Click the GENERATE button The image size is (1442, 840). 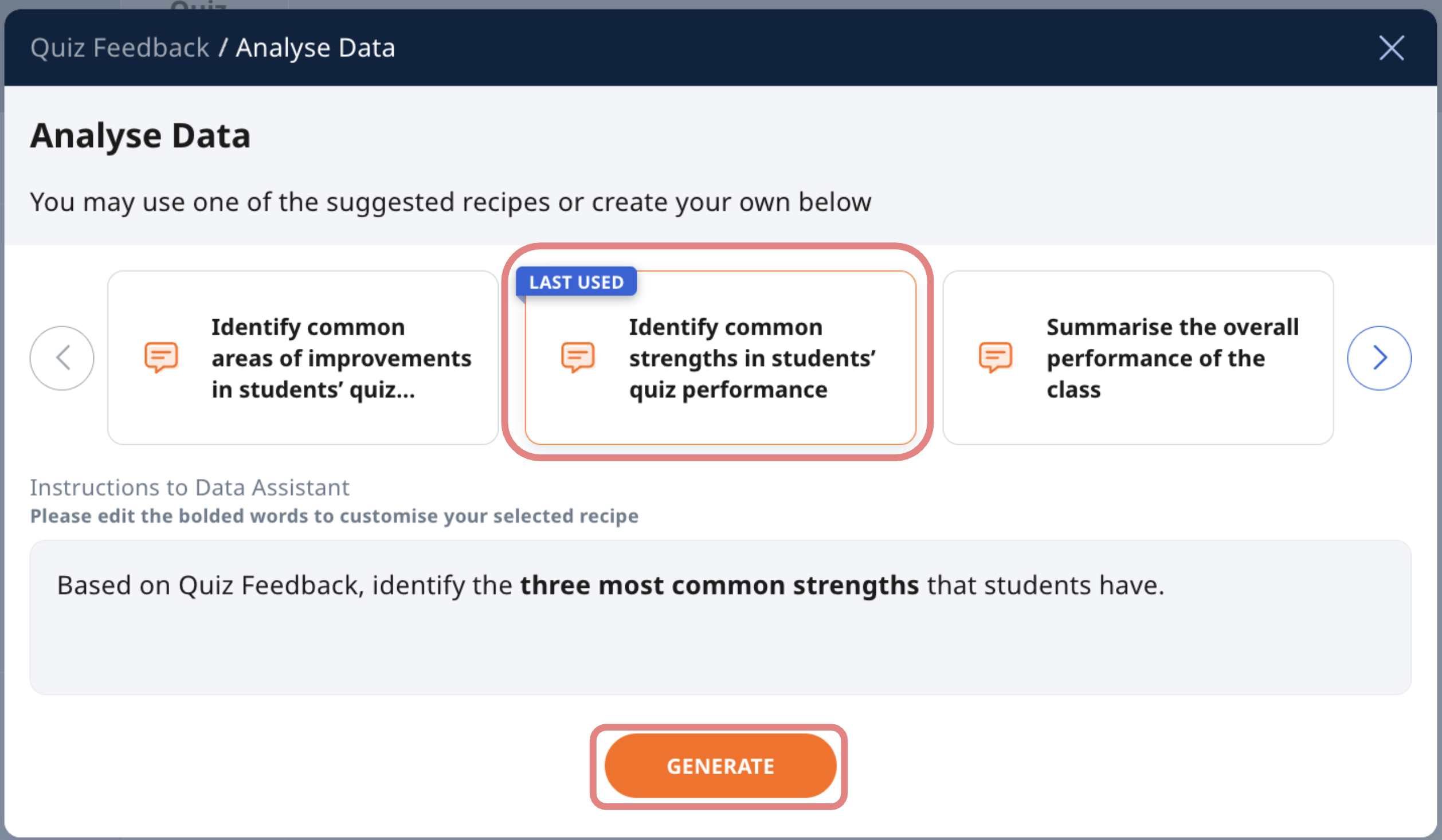point(720,766)
